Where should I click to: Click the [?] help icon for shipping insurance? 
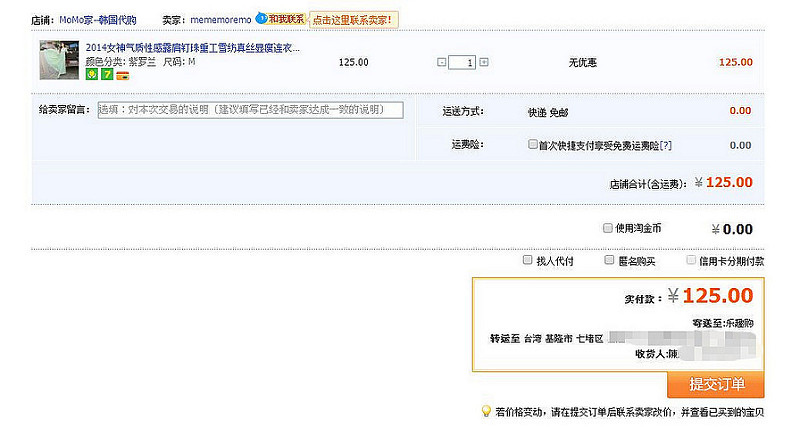coord(666,145)
